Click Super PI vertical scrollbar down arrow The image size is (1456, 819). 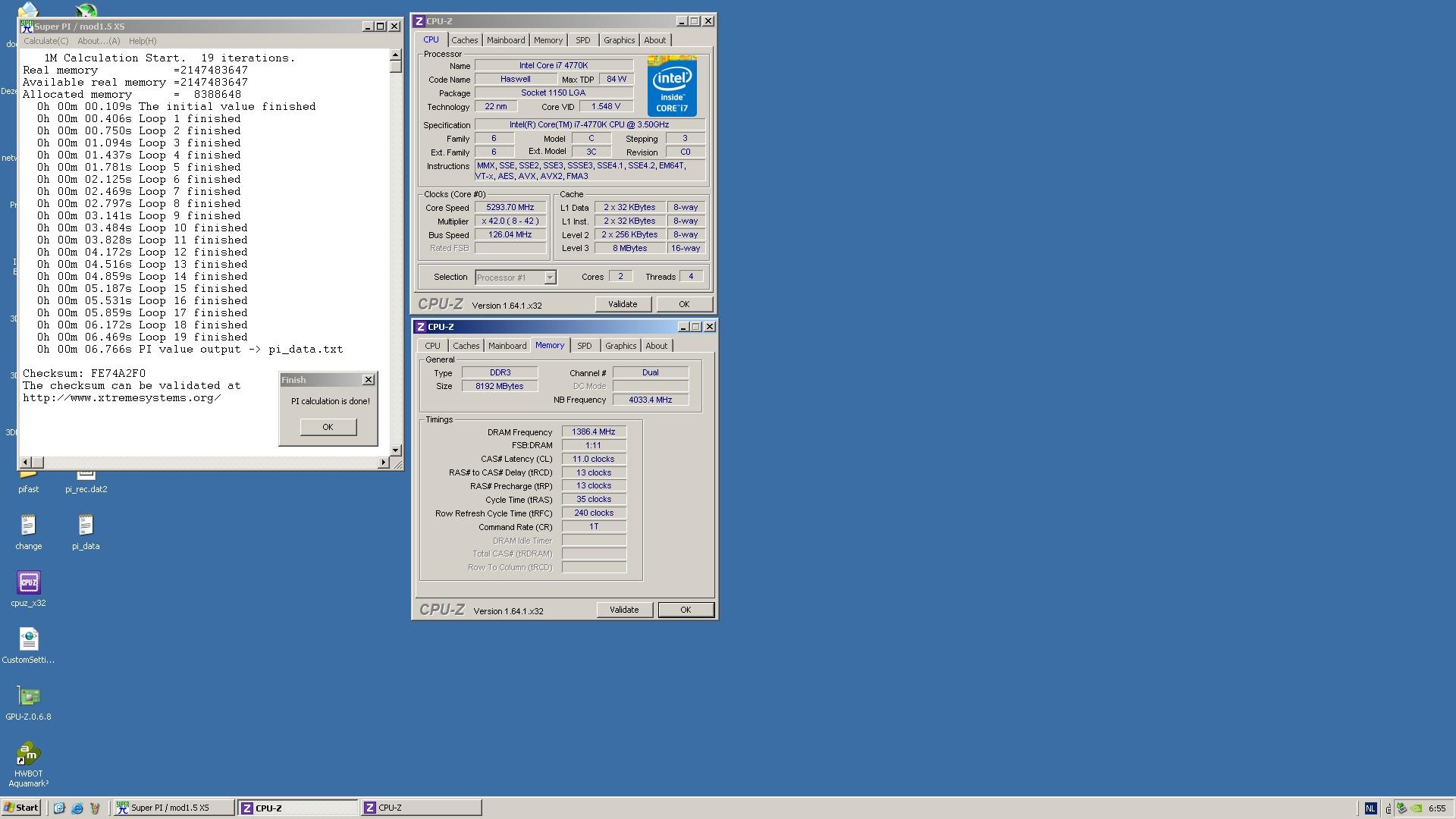(395, 450)
